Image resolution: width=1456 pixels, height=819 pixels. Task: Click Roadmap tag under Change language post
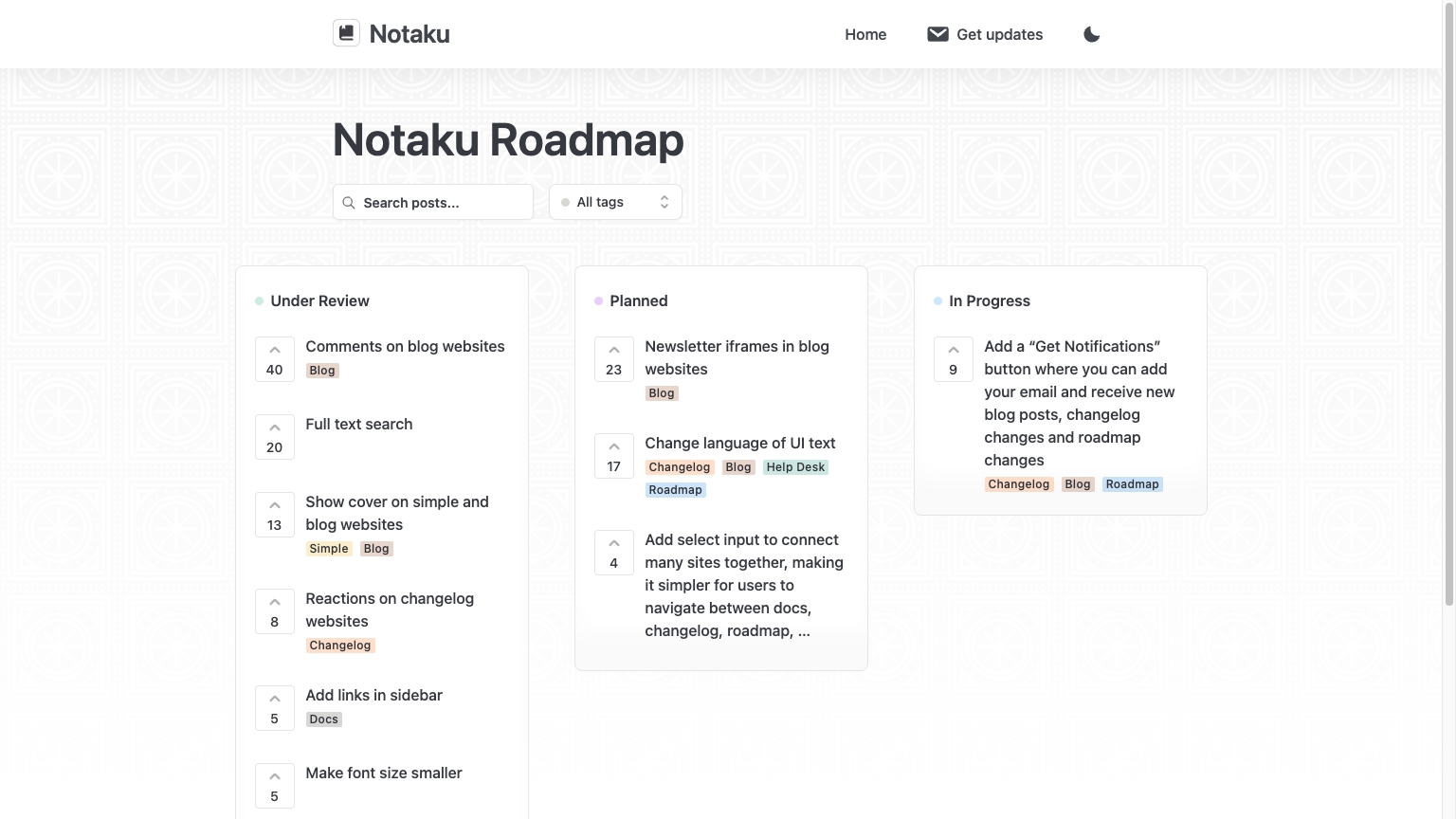(x=676, y=490)
